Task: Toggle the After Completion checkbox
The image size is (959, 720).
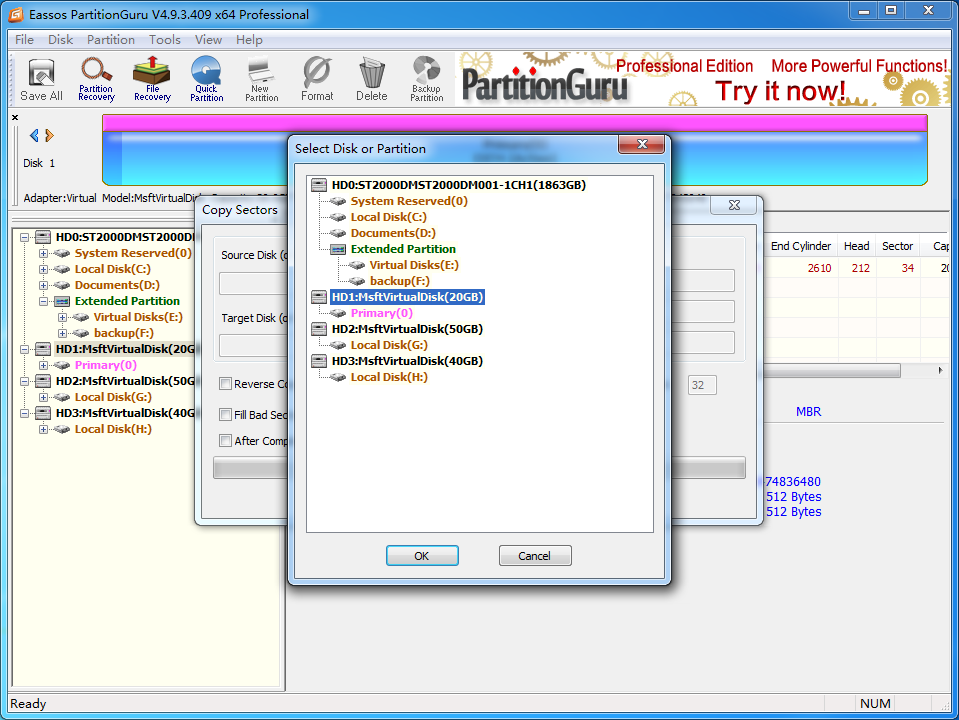Action: tap(226, 440)
